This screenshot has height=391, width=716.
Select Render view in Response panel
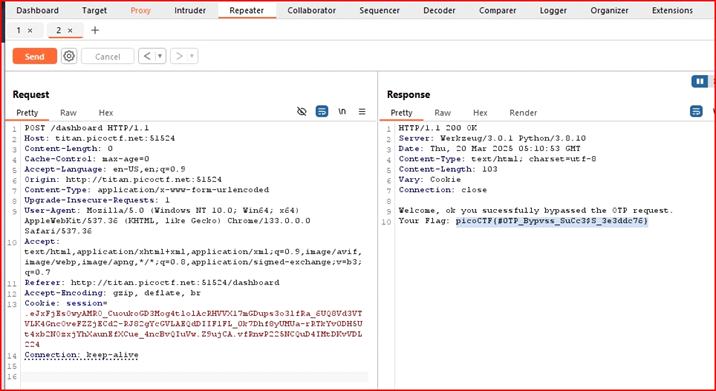pos(523,112)
